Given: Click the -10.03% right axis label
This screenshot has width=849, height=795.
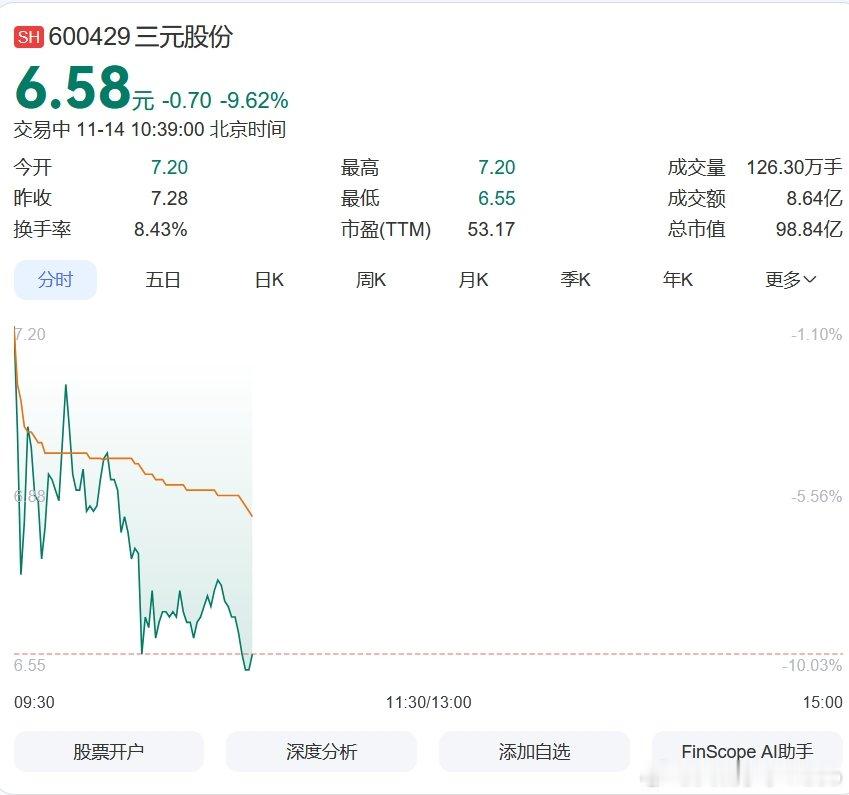Looking at the screenshot, I should click(x=812, y=665).
